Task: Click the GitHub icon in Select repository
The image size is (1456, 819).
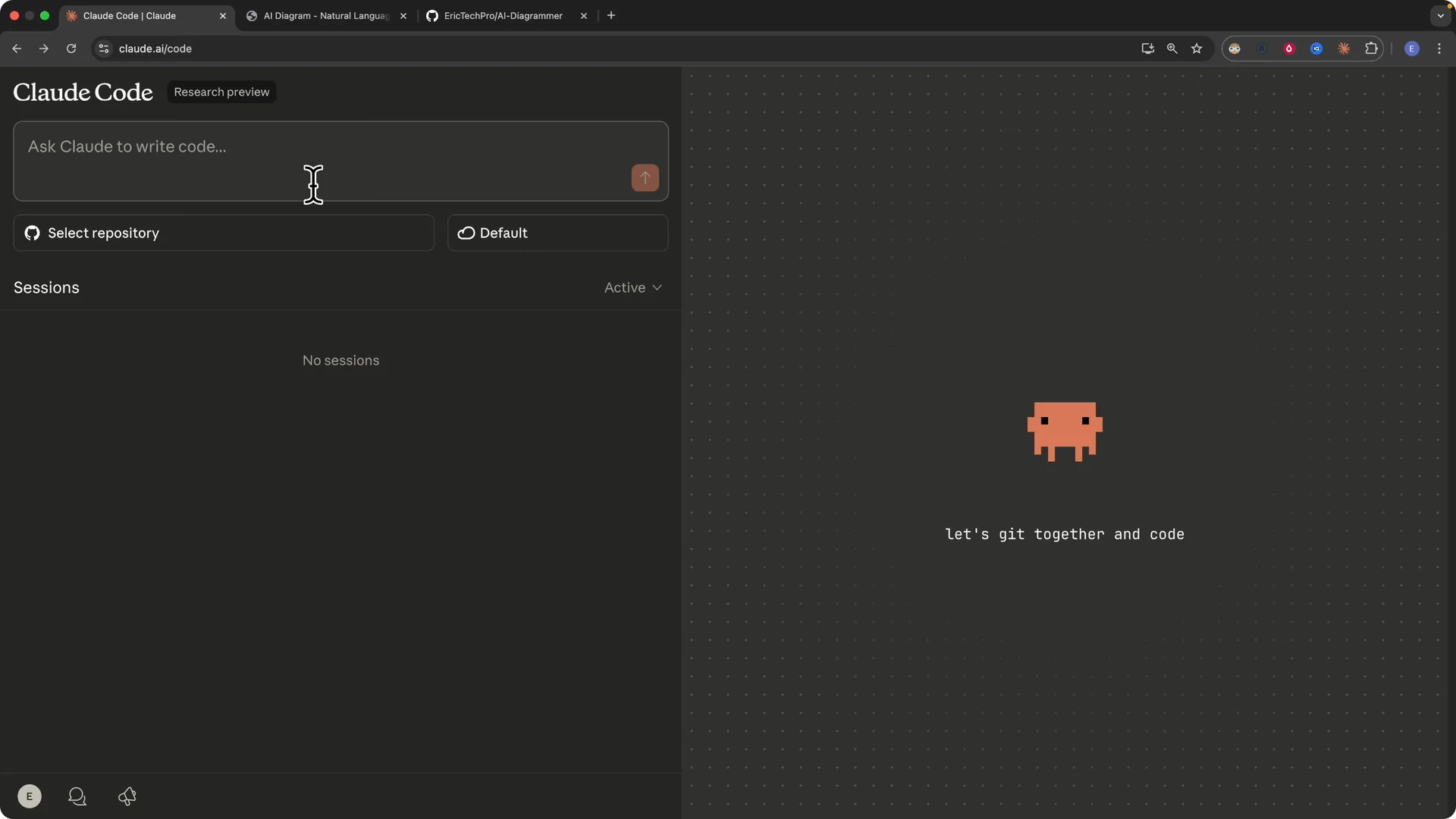Action: click(x=32, y=233)
